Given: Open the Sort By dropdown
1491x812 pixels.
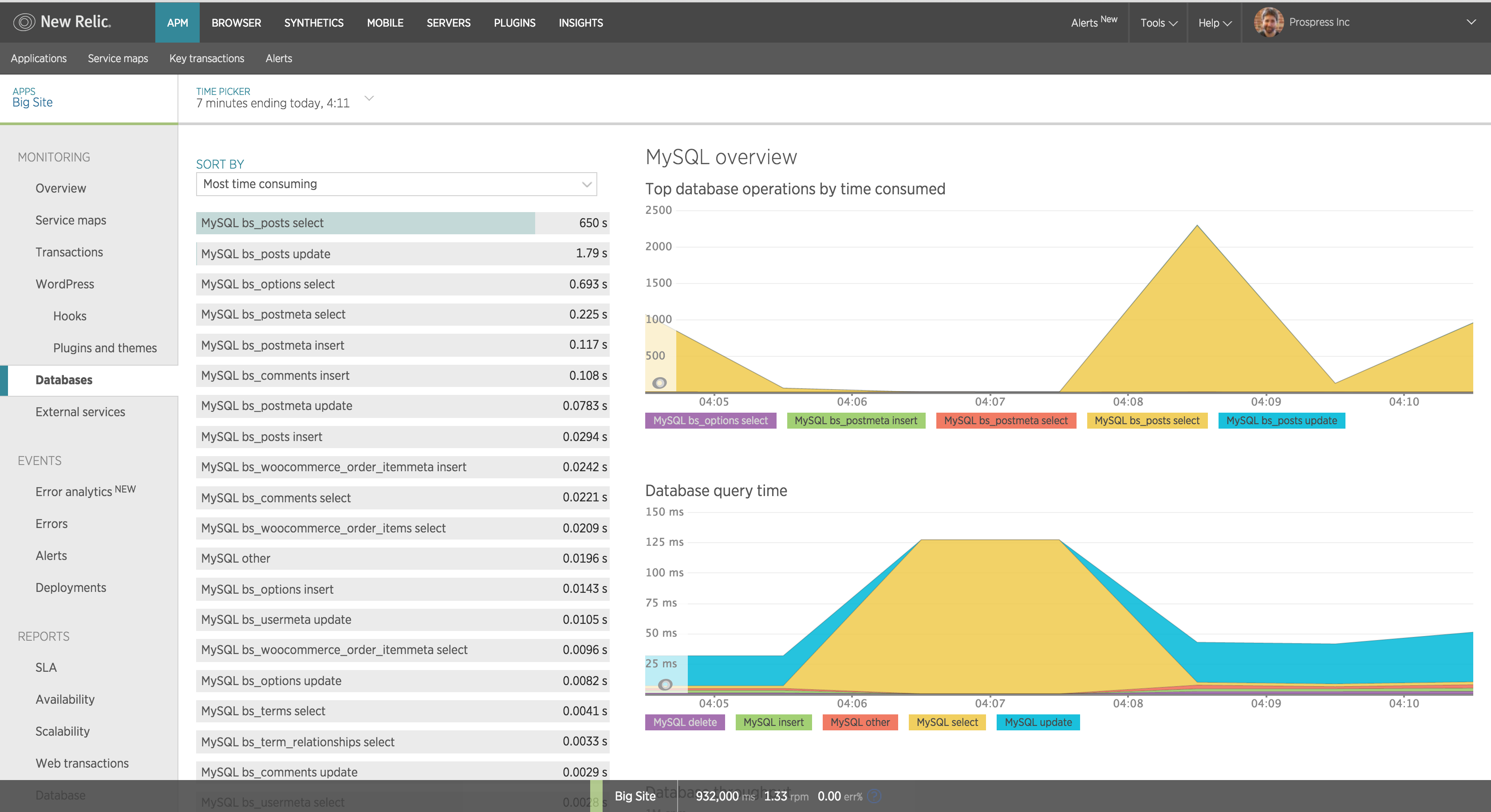Looking at the screenshot, I should [x=396, y=184].
